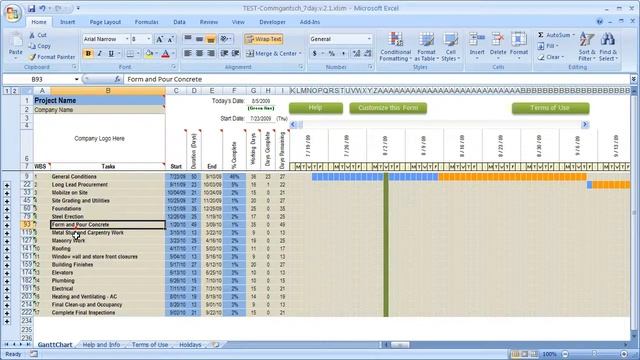The height and width of the screenshot is (360, 640).
Task: Click the formula bar input field
Action: pyautogui.click(x=376, y=79)
